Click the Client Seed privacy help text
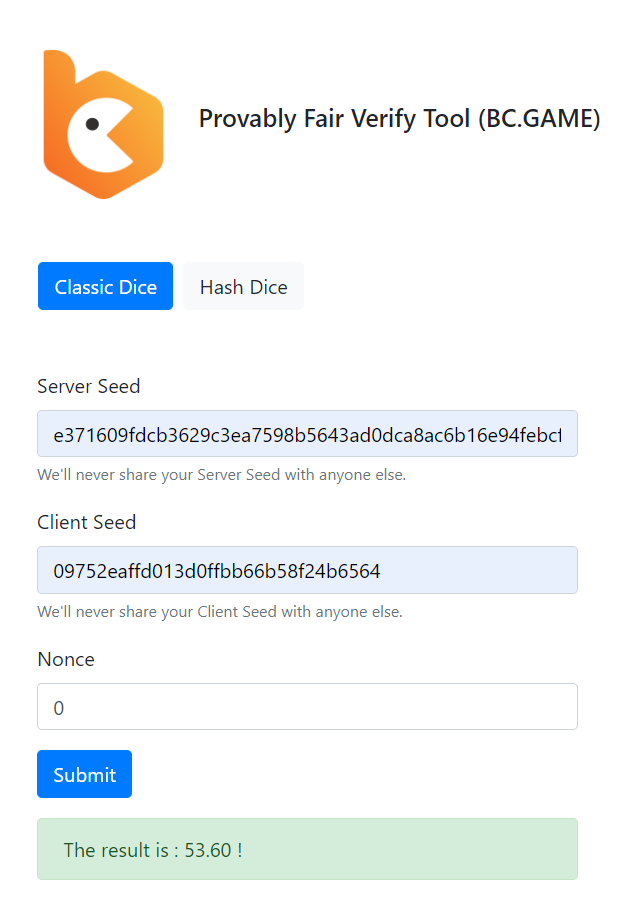 click(x=220, y=611)
